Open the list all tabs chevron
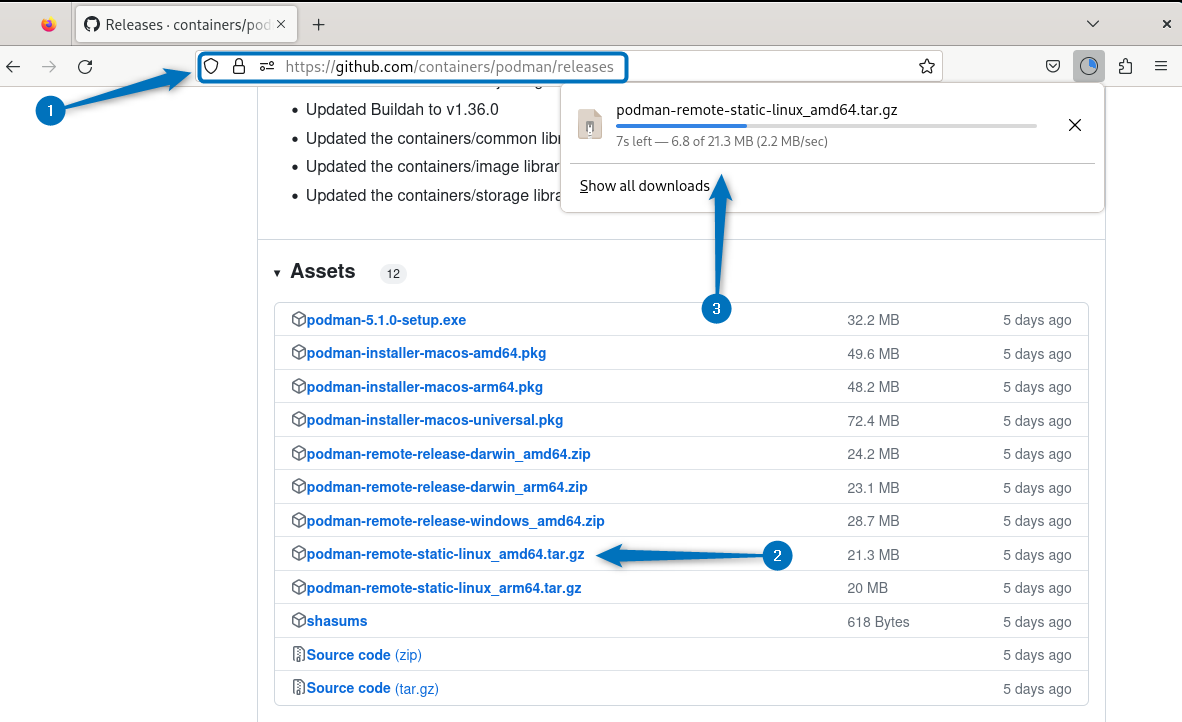This screenshot has height=722, width=1182. pos(1093,23)
